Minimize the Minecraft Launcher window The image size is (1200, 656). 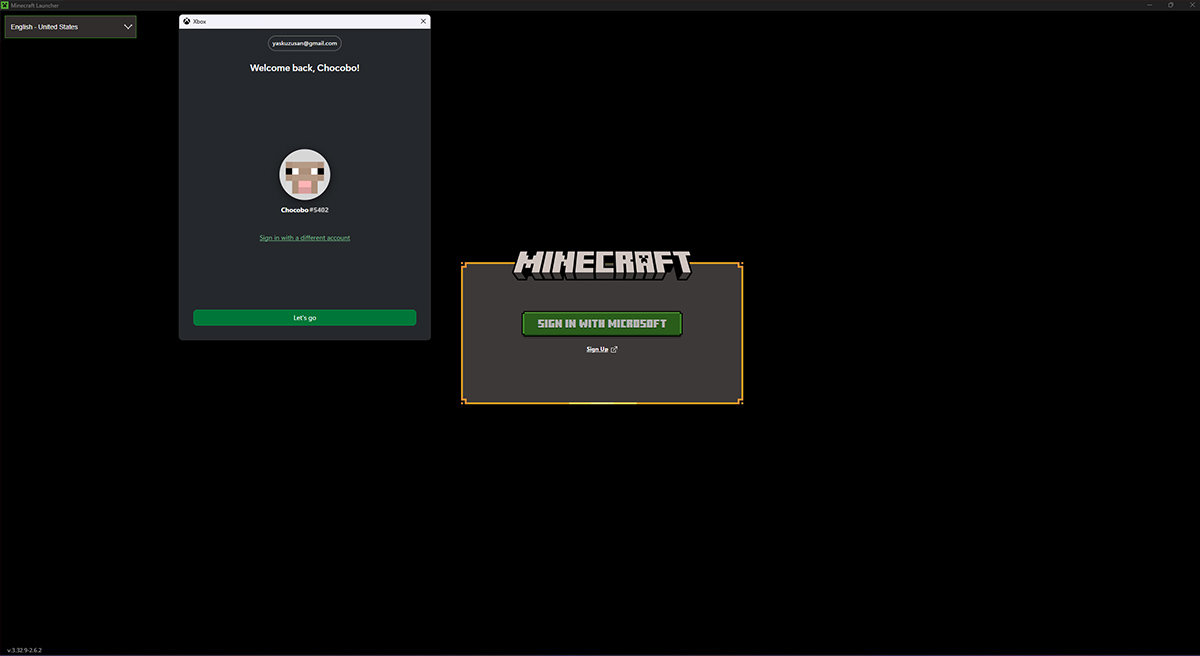1151,5
